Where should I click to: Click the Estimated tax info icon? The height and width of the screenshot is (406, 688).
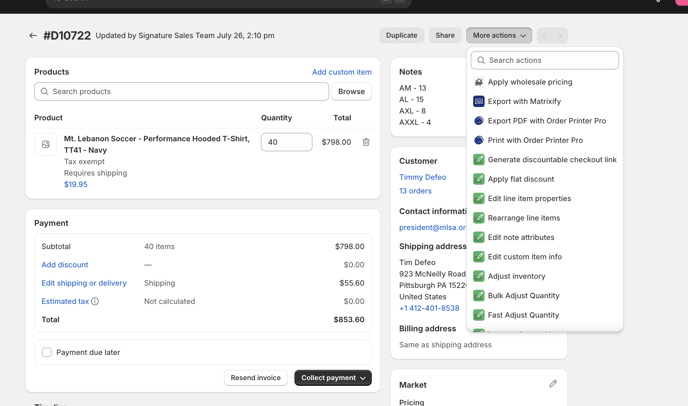[x=95, y=301]
